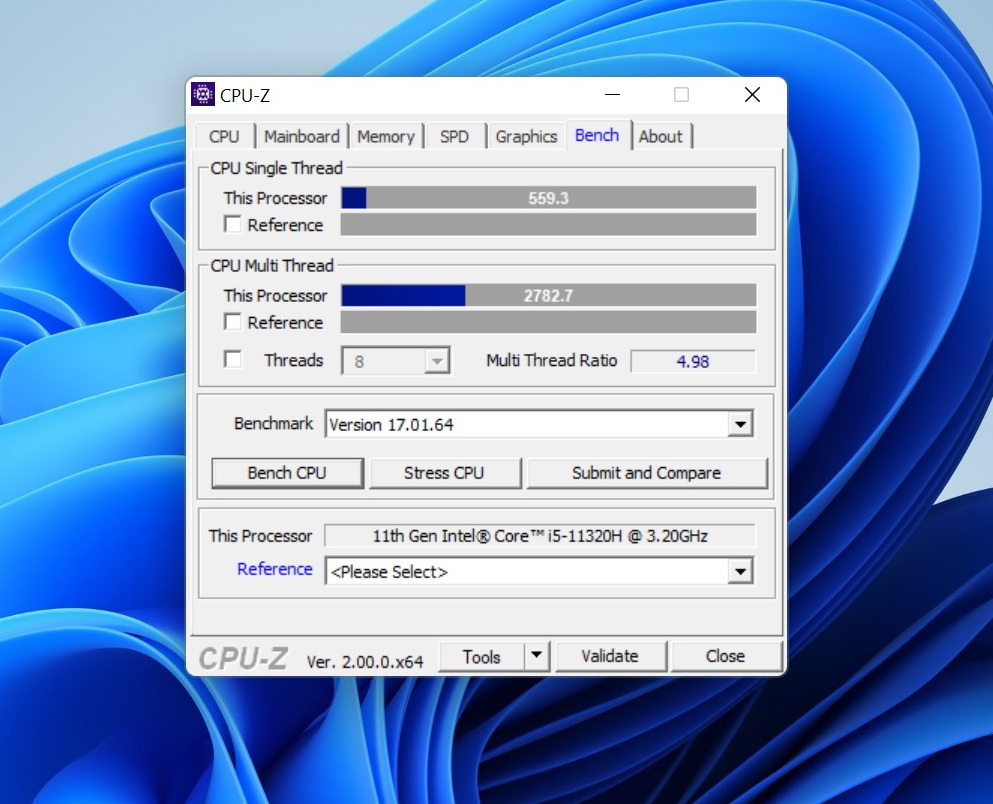Tick the Threads checkbox
993x804 pixels.
(232, 360)
